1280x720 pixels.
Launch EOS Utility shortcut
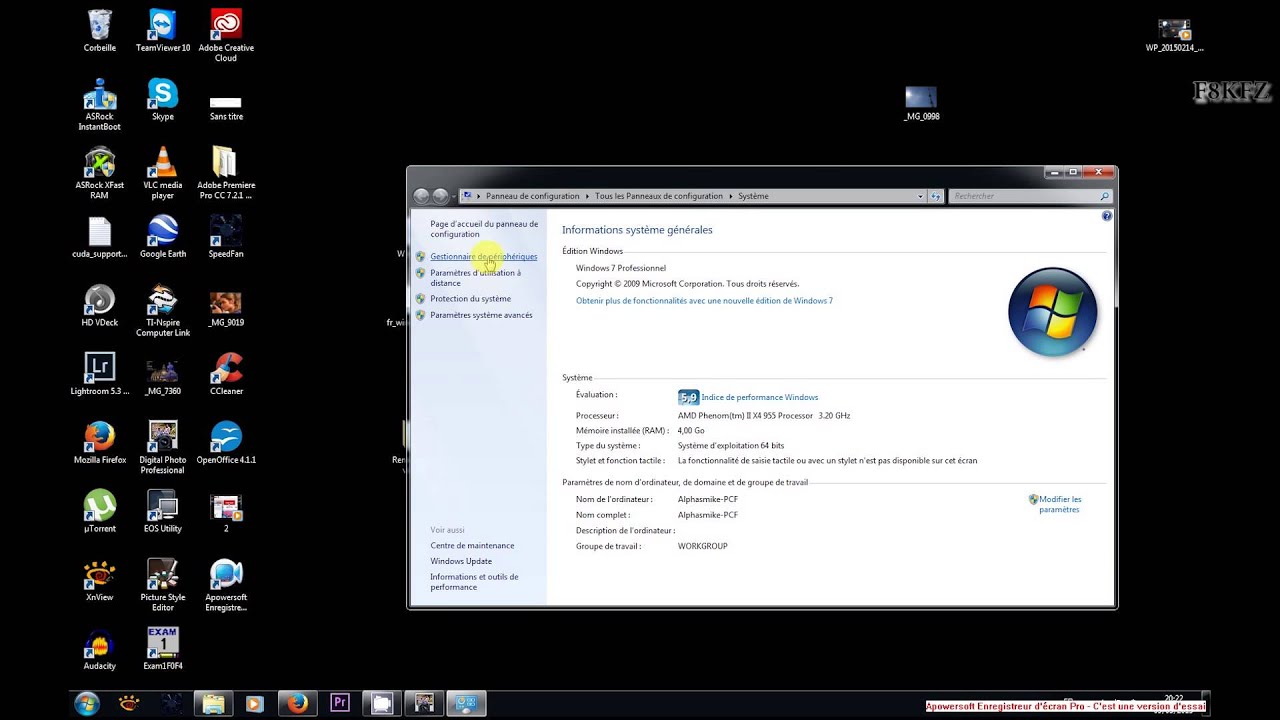point(163,511)
